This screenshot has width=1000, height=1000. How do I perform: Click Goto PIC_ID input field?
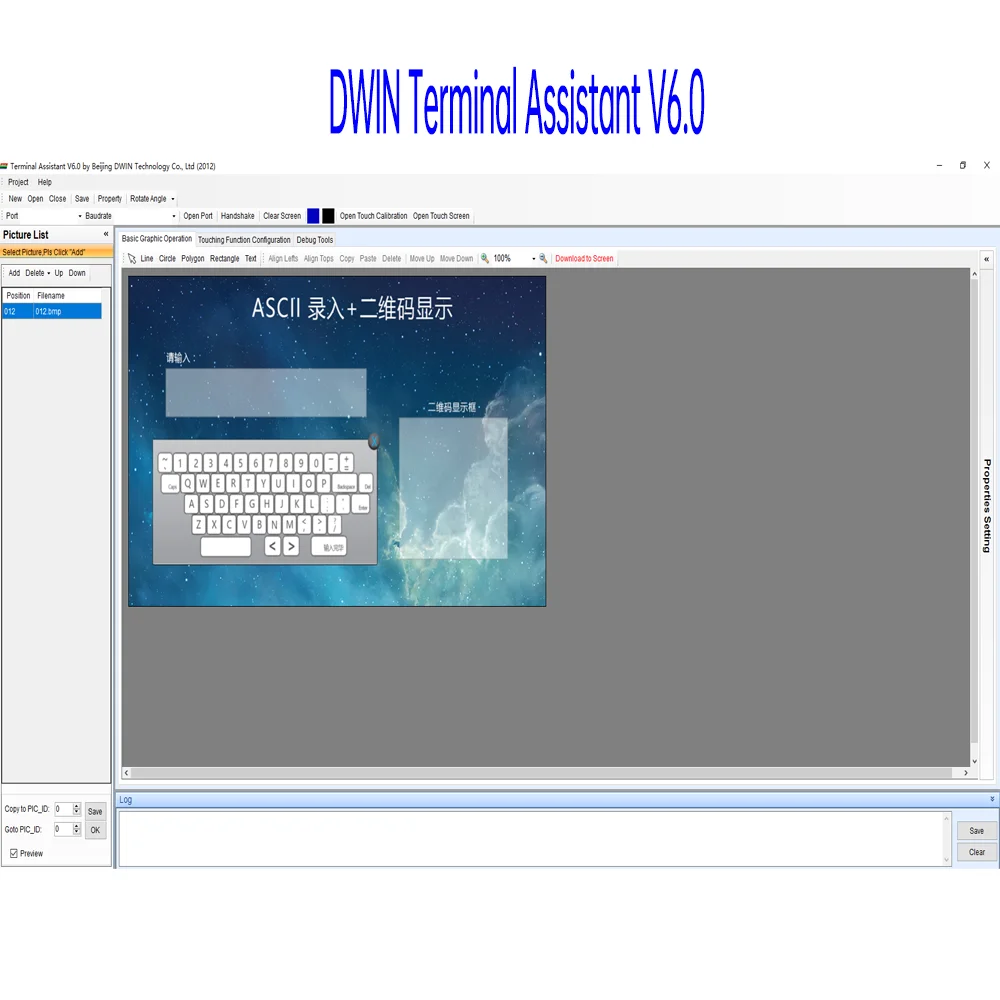click(62, 829)
